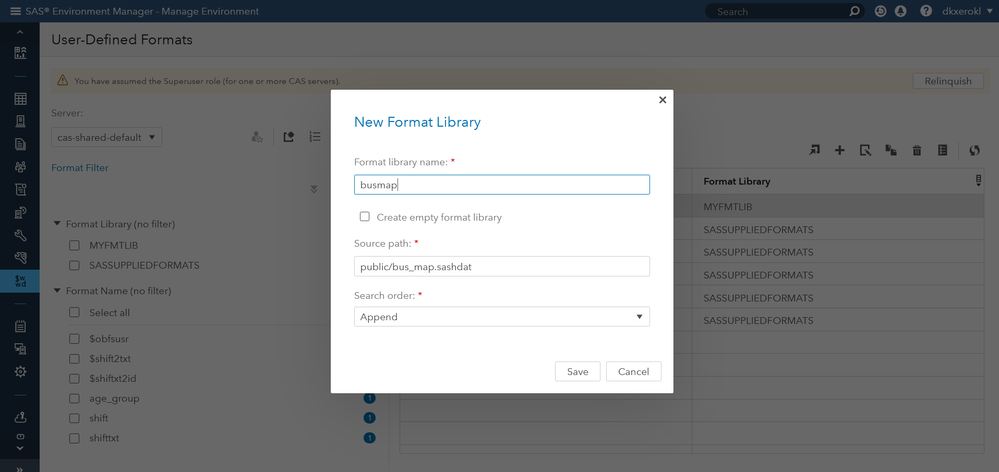
Task: Open the help question mark icon
Action: pos(926,11)
